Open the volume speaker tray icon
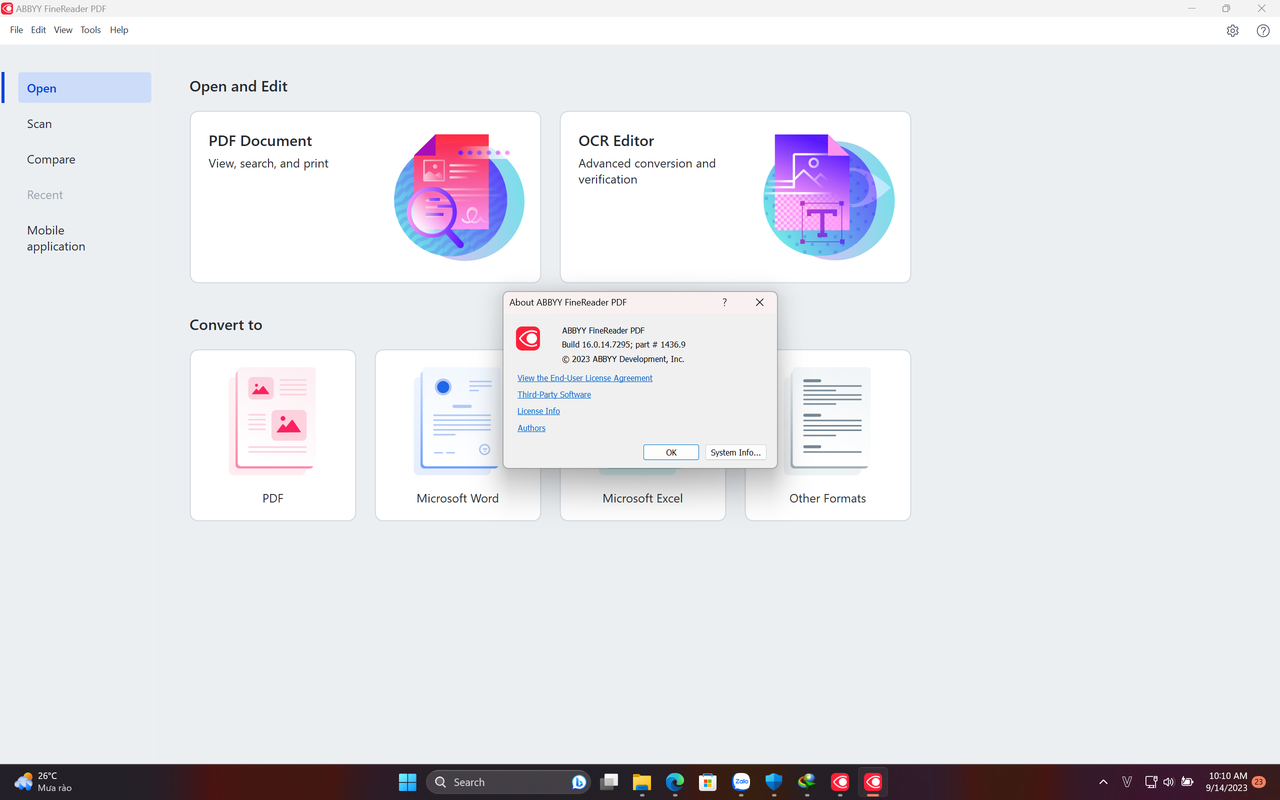 point(1169,782)
